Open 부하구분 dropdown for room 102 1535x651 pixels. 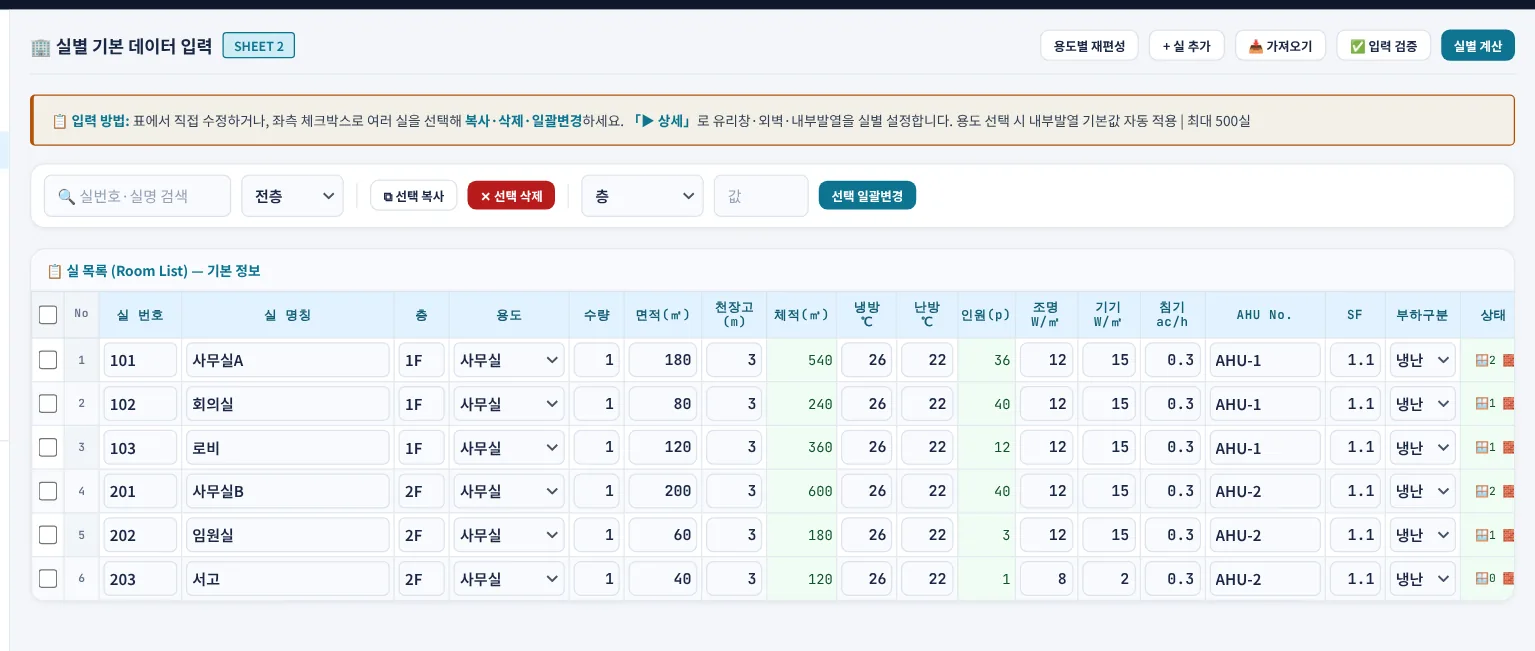click(x=1422, y=404)
